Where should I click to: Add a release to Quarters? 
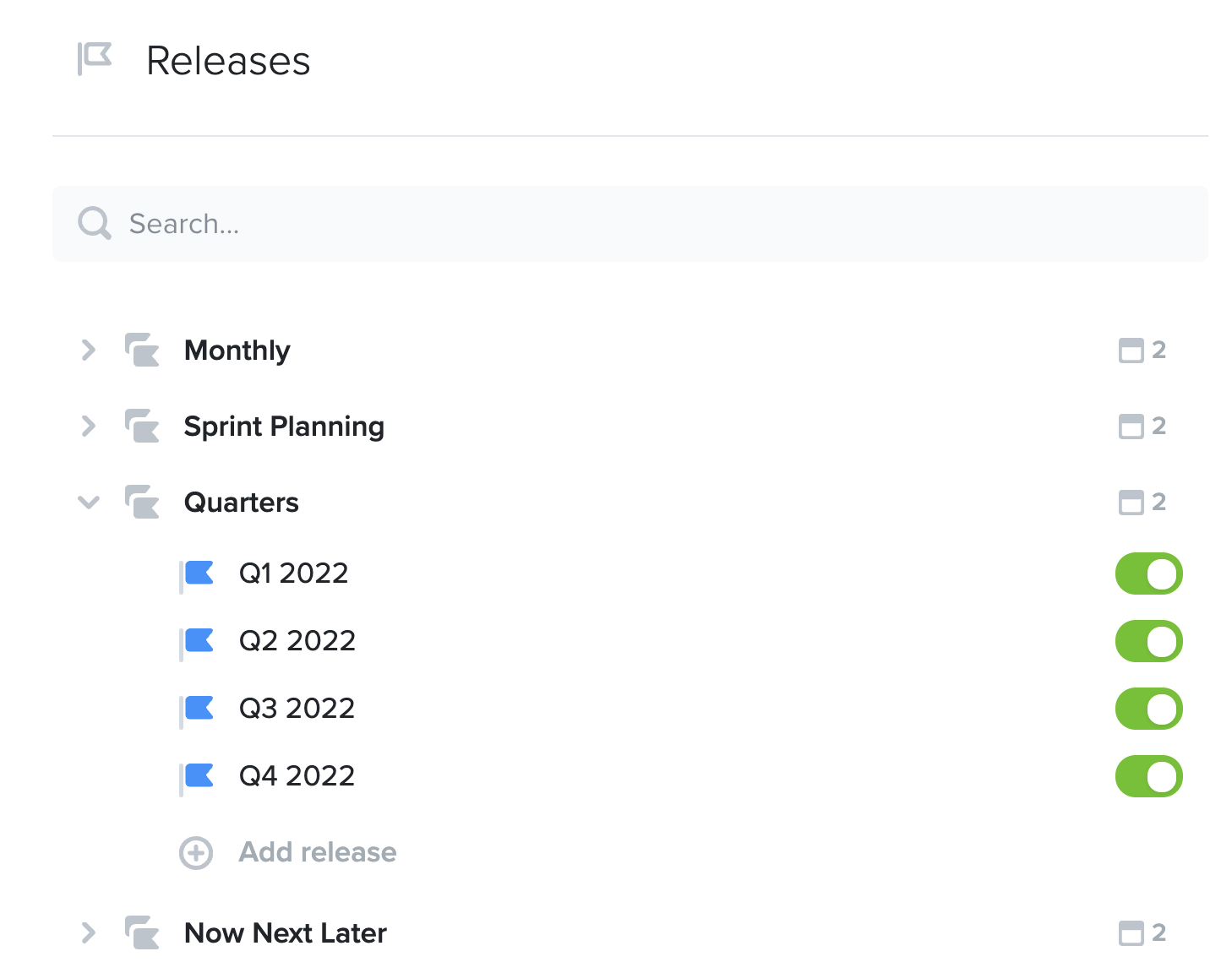318,852
